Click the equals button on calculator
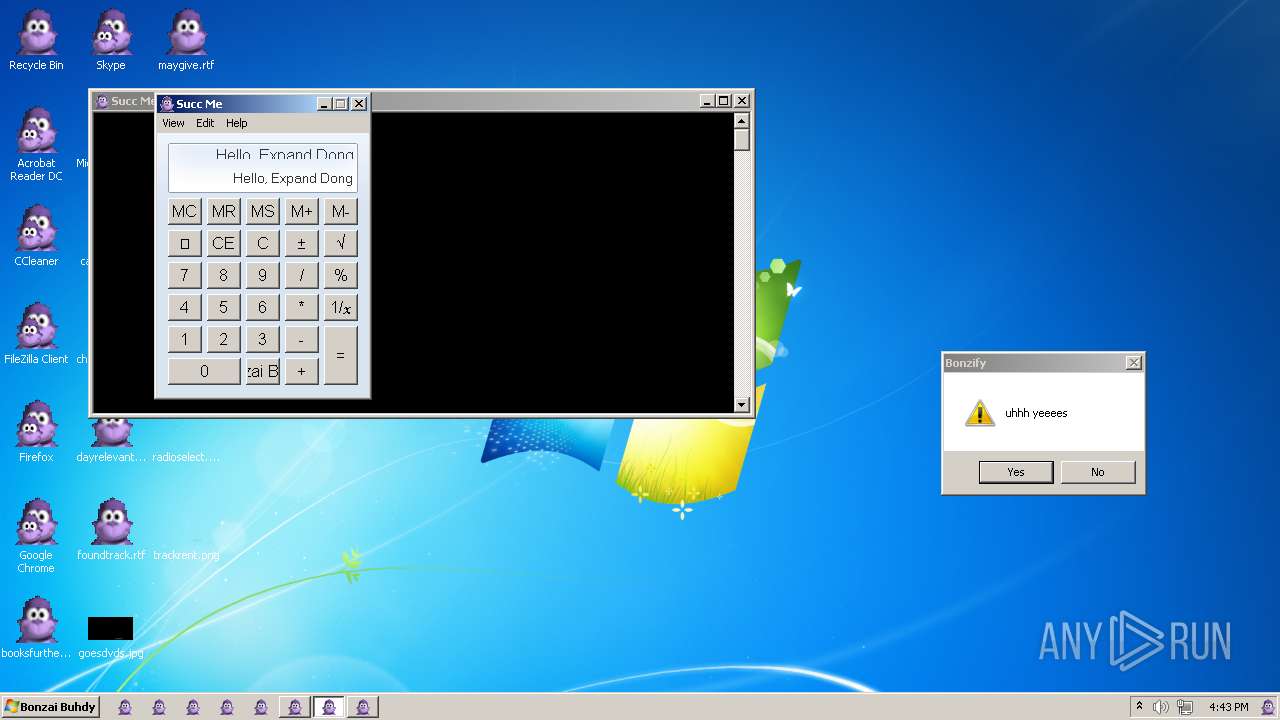The height and width of the screenshot is (720, 1280). (x=340, y=355)
